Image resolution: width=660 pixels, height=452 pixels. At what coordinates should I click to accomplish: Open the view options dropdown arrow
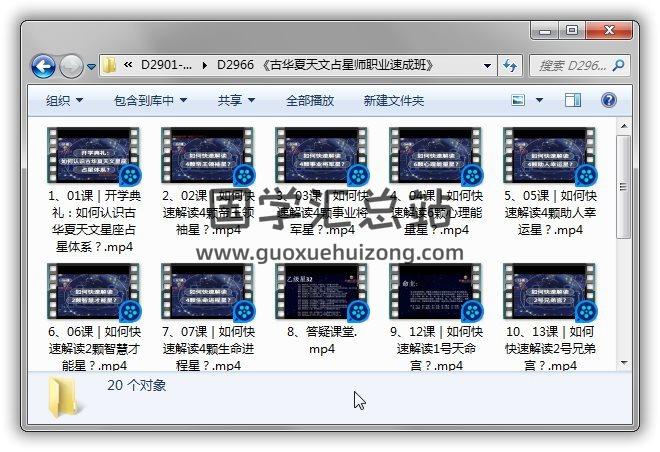point(539,100)
